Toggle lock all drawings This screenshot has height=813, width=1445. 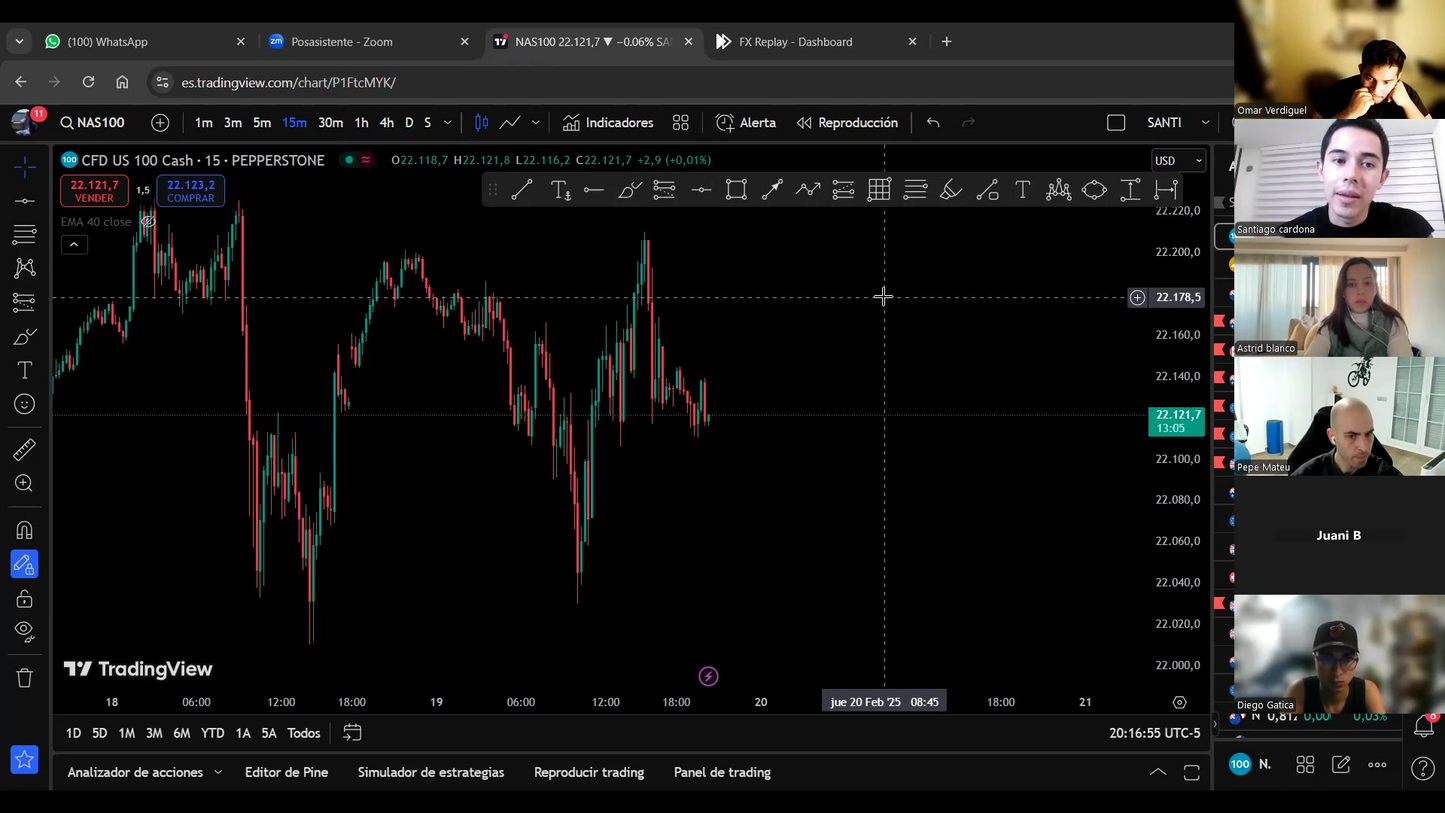click(25, 599)
